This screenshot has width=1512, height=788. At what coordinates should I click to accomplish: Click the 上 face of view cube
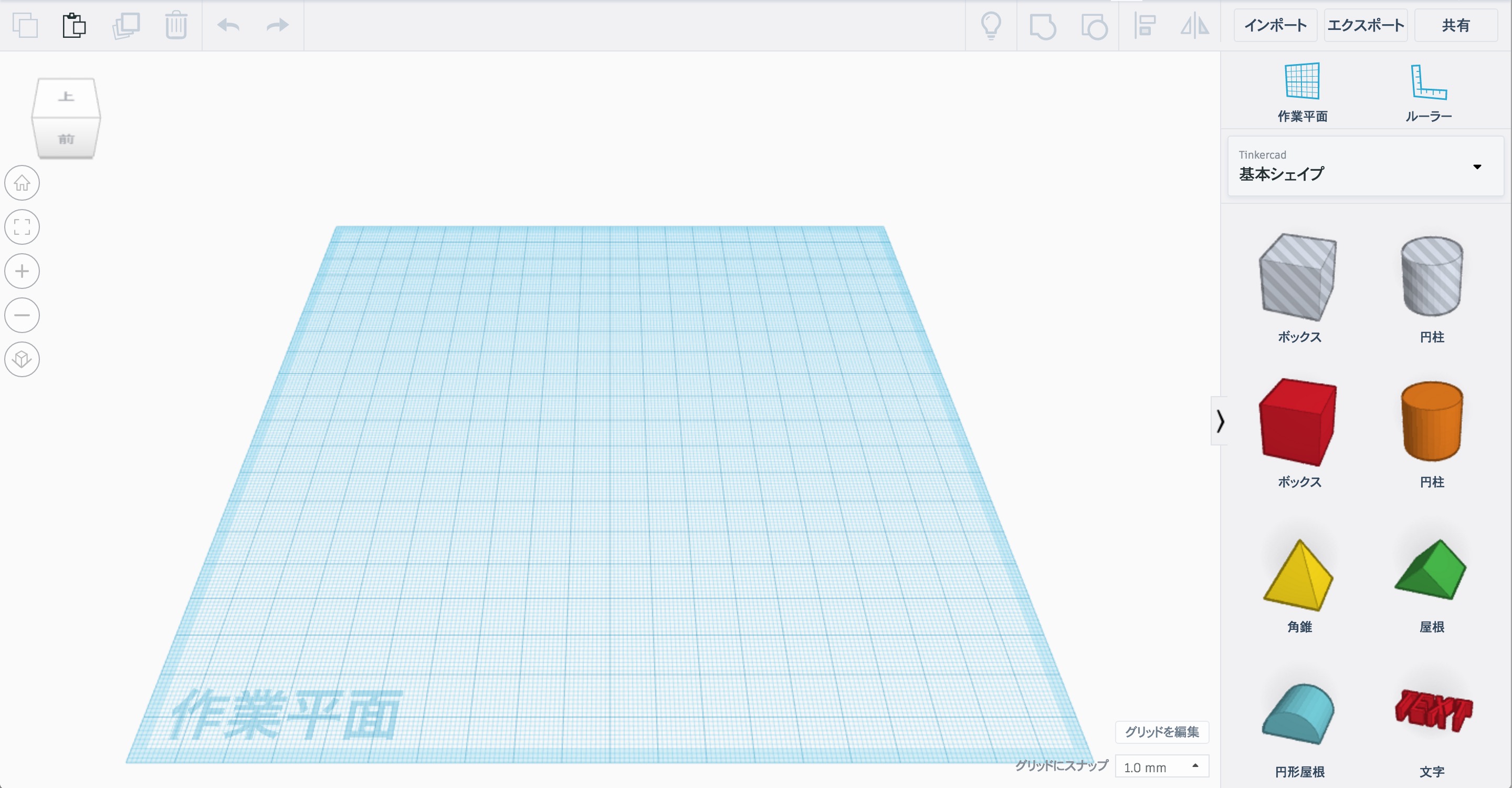(66, 97)
